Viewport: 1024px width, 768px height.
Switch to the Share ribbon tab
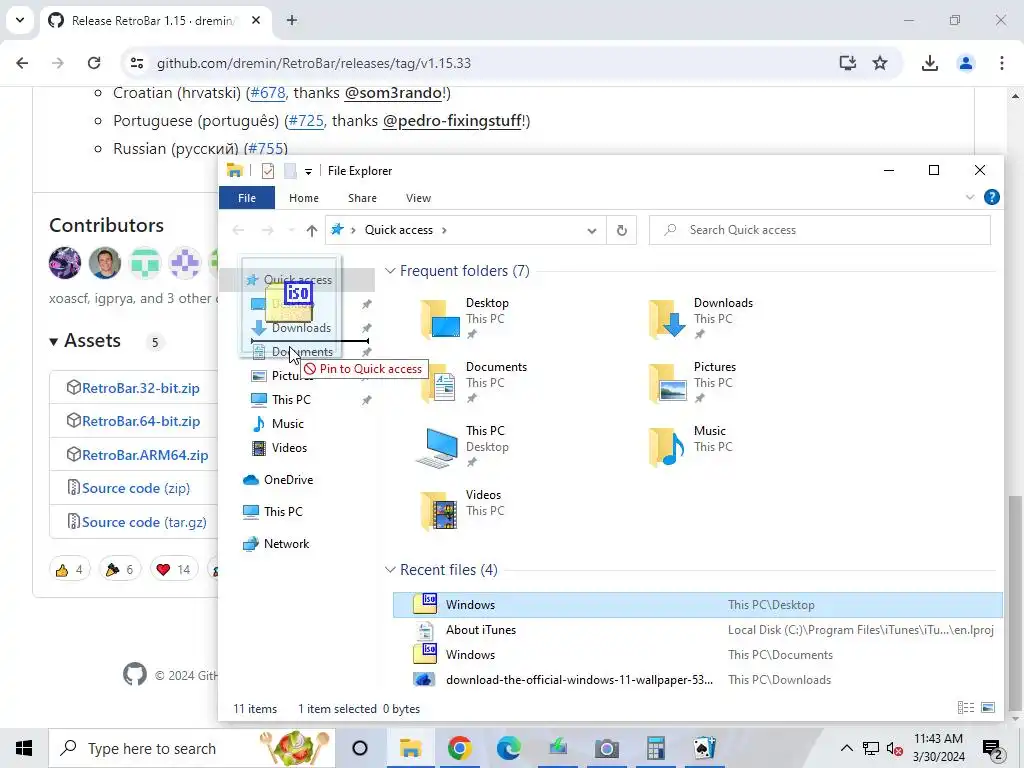362,198
